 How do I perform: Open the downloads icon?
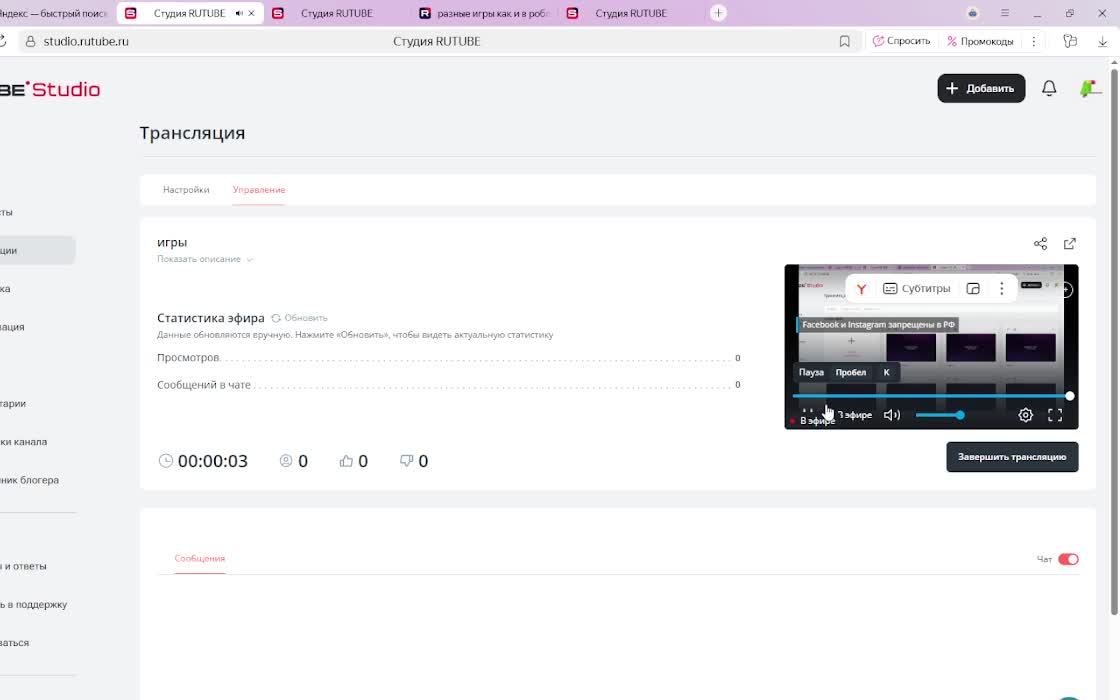tap(1103, 41)
